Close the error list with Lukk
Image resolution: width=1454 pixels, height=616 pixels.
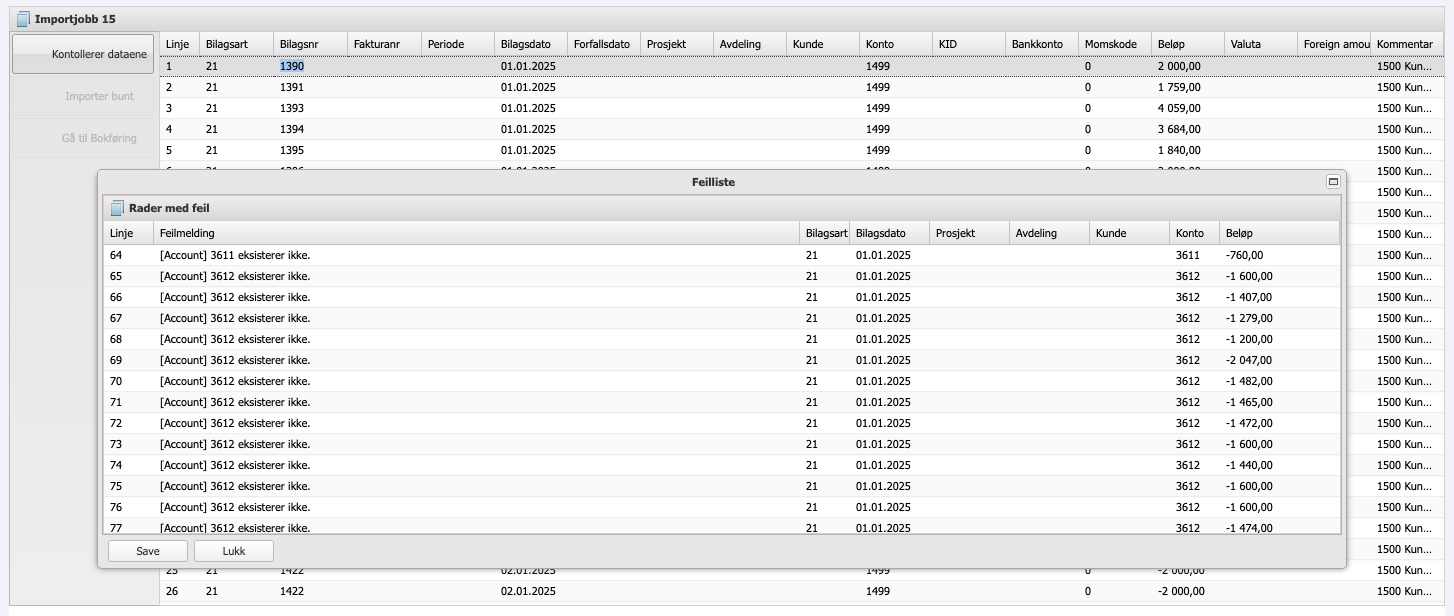click(233, 551)
